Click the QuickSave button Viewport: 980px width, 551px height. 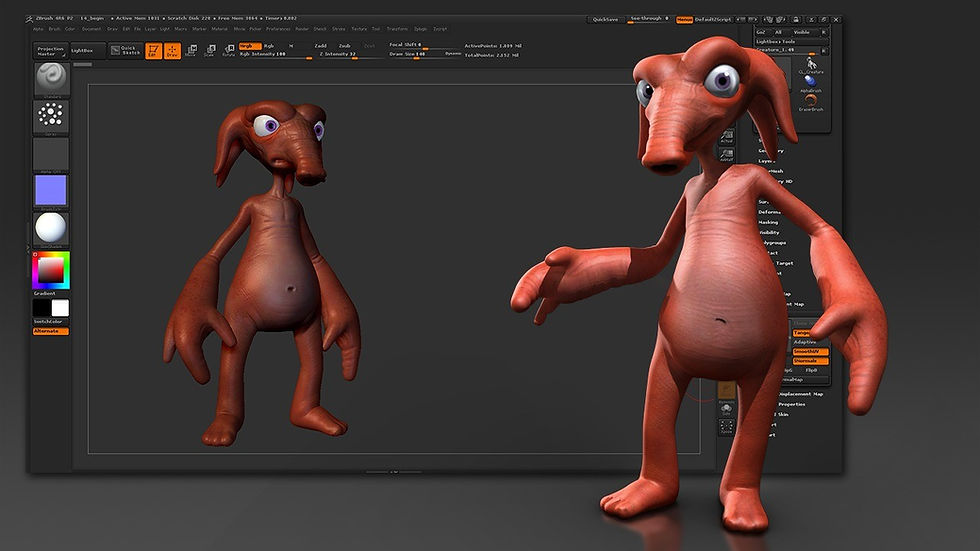pyautogui.click(x=606, y=20)
